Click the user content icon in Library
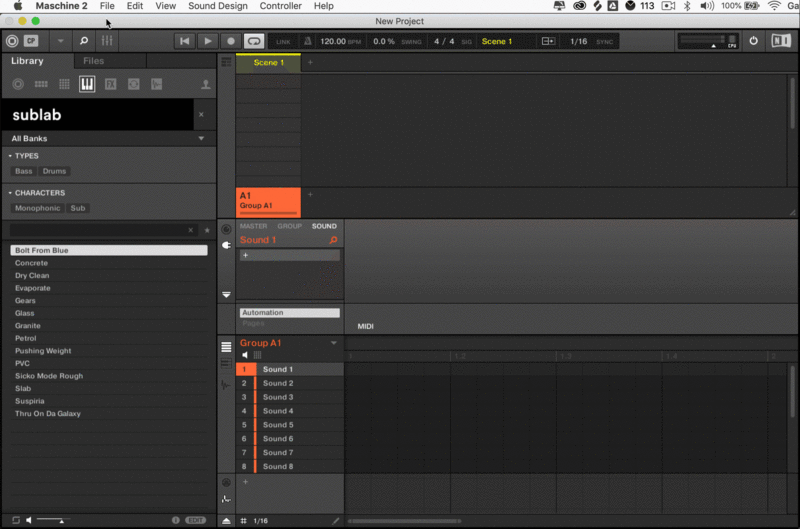This screenshot has width=800, height=529. (206, 84)
